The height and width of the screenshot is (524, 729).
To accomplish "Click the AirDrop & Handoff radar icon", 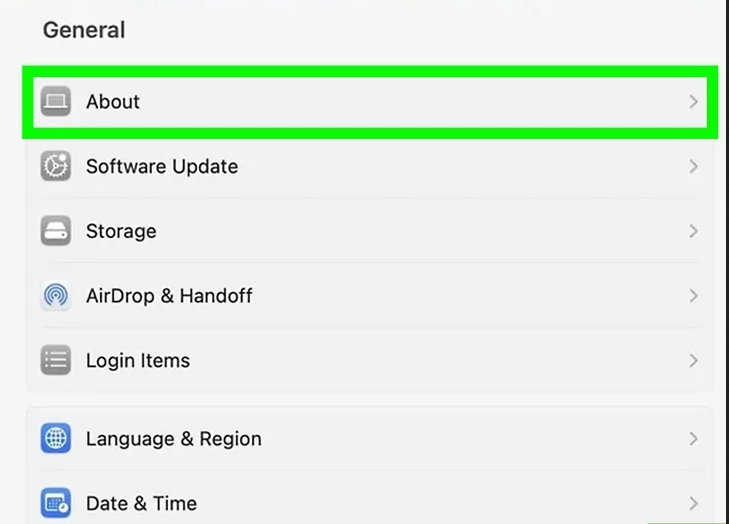I will click(x=56, y=295).
